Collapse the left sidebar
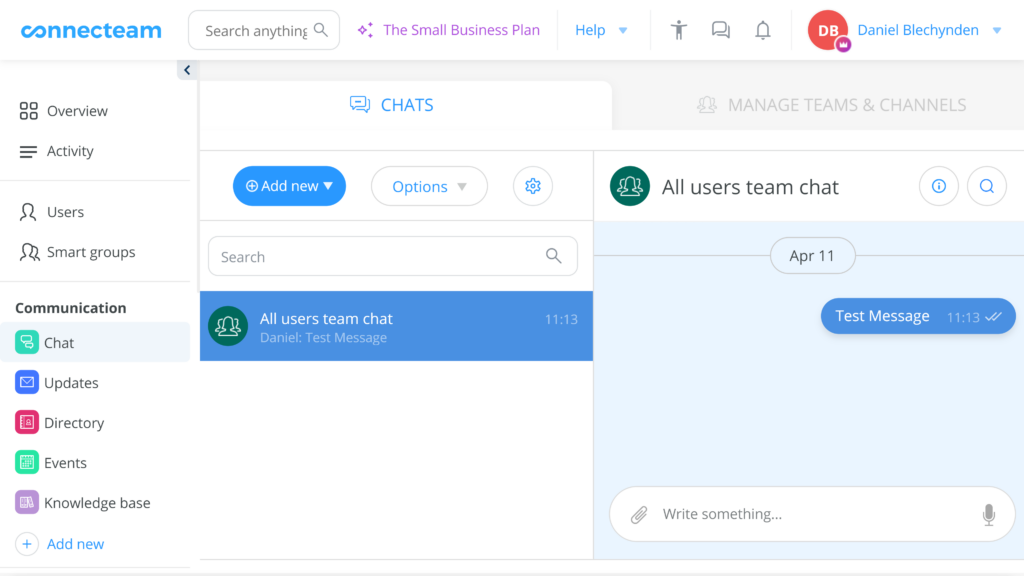 tap(187, 70)
